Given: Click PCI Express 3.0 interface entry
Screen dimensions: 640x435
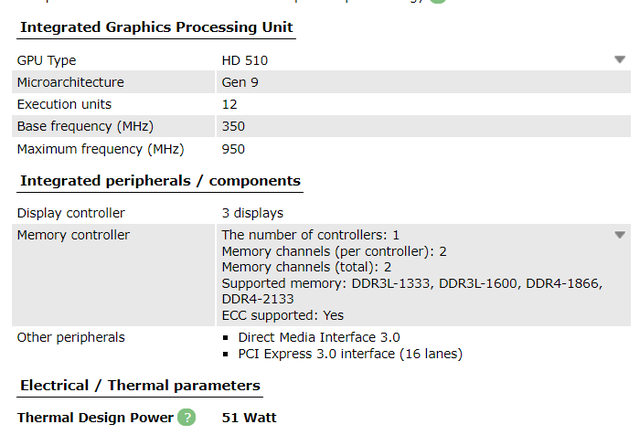Looking at the screenshot, I should [x=350, y=353].
